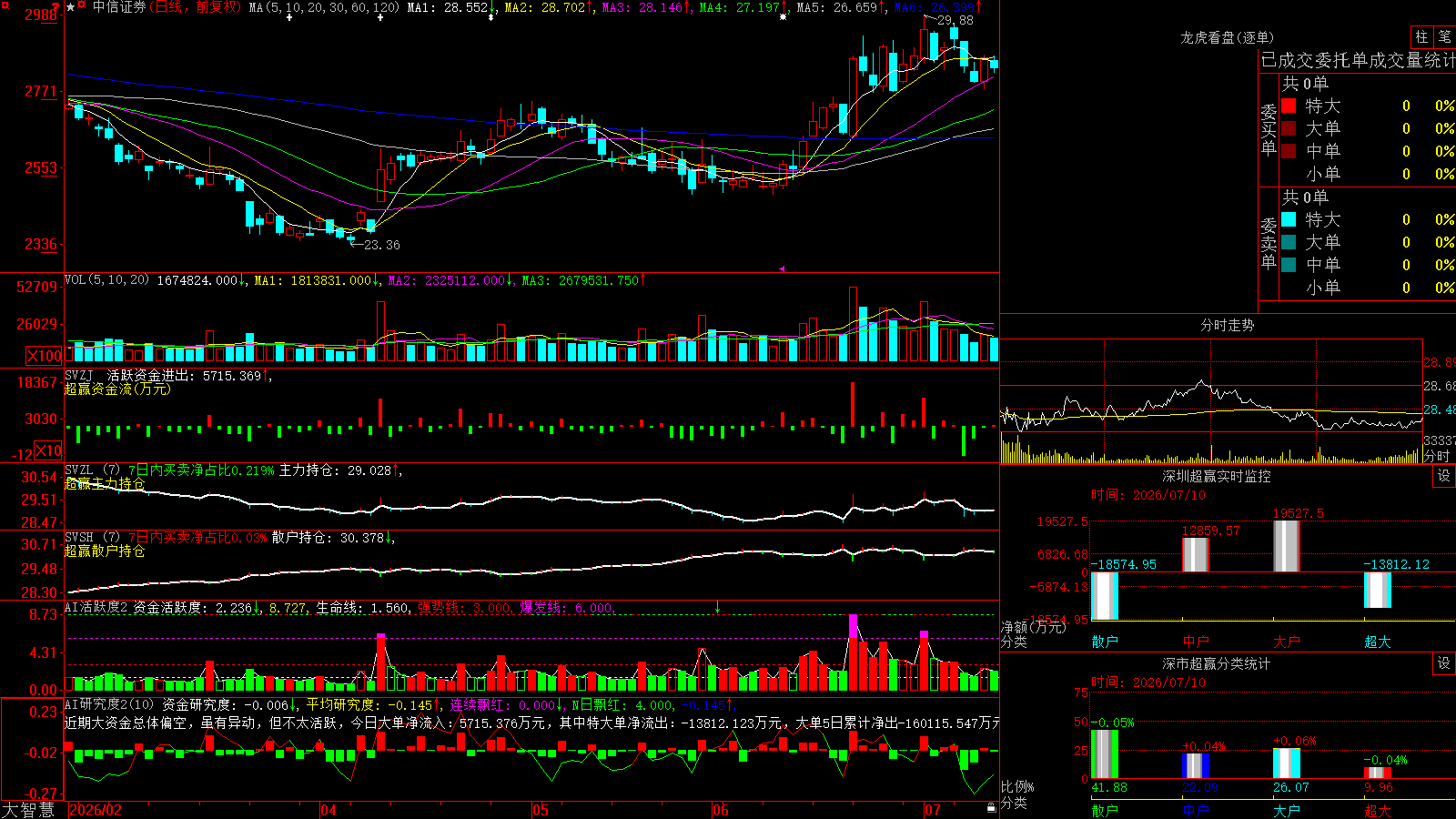Click the 深市超赢分类统计 panel title
The width and height of the screenshot is (1456, 819).
click(1217, 663)
